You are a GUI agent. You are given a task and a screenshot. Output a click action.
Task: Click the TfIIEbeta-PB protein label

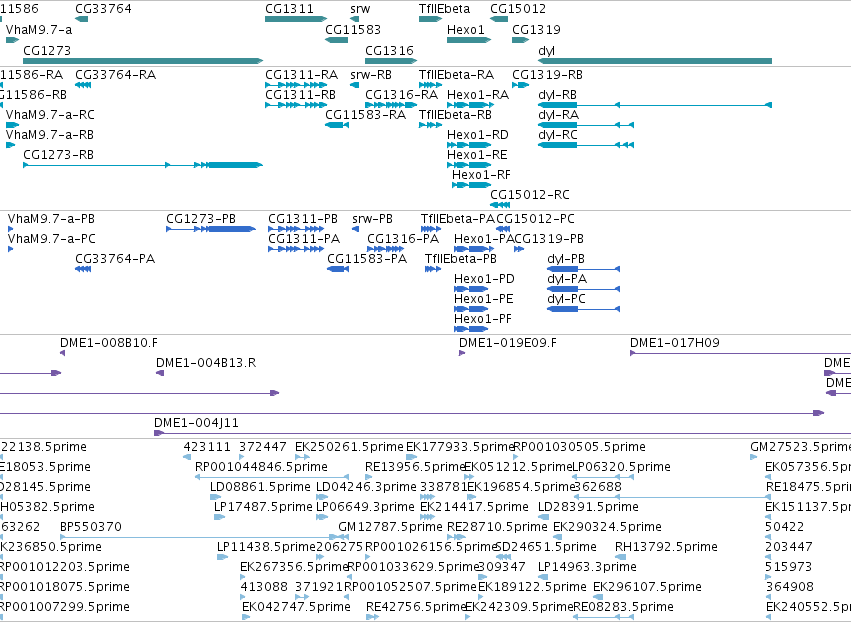coord(461,258)
